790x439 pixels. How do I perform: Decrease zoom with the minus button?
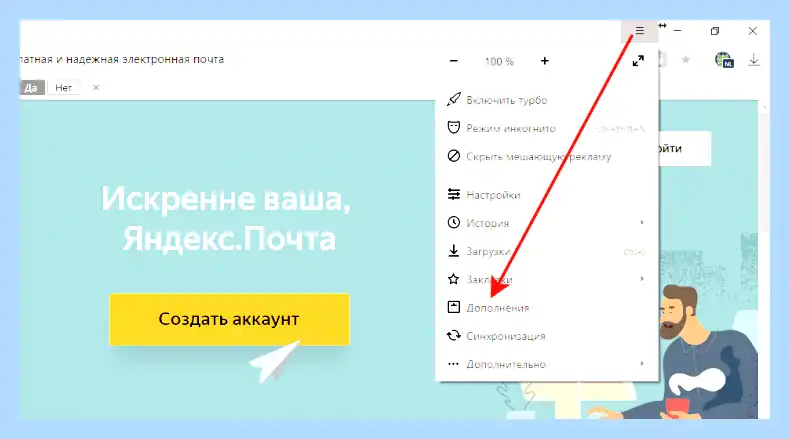pyautogui.click(x=453, y=61)
